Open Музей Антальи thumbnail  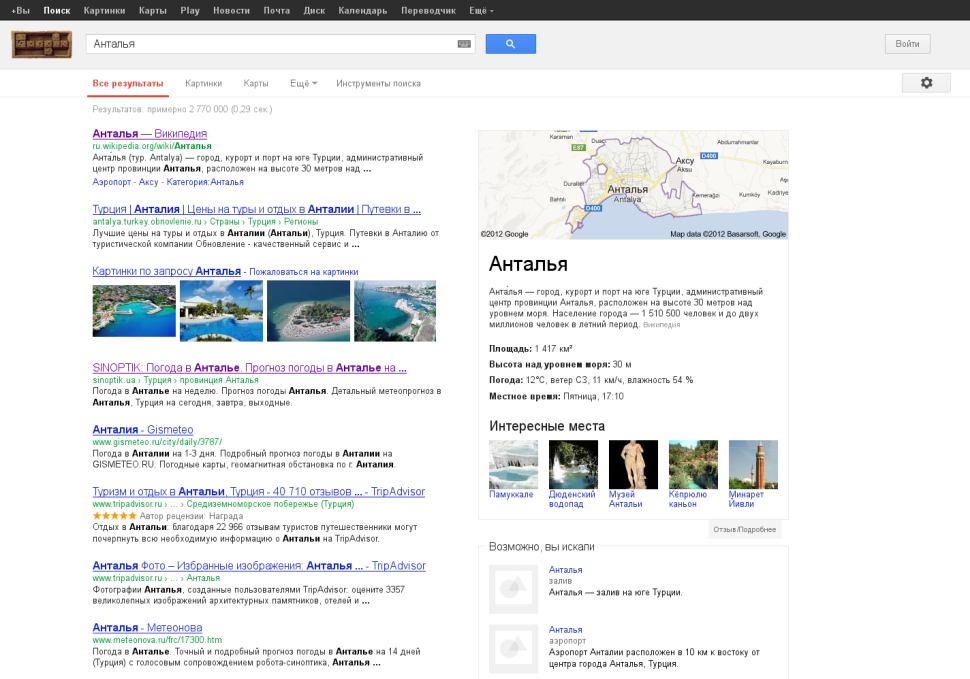[x=633, y=464]
